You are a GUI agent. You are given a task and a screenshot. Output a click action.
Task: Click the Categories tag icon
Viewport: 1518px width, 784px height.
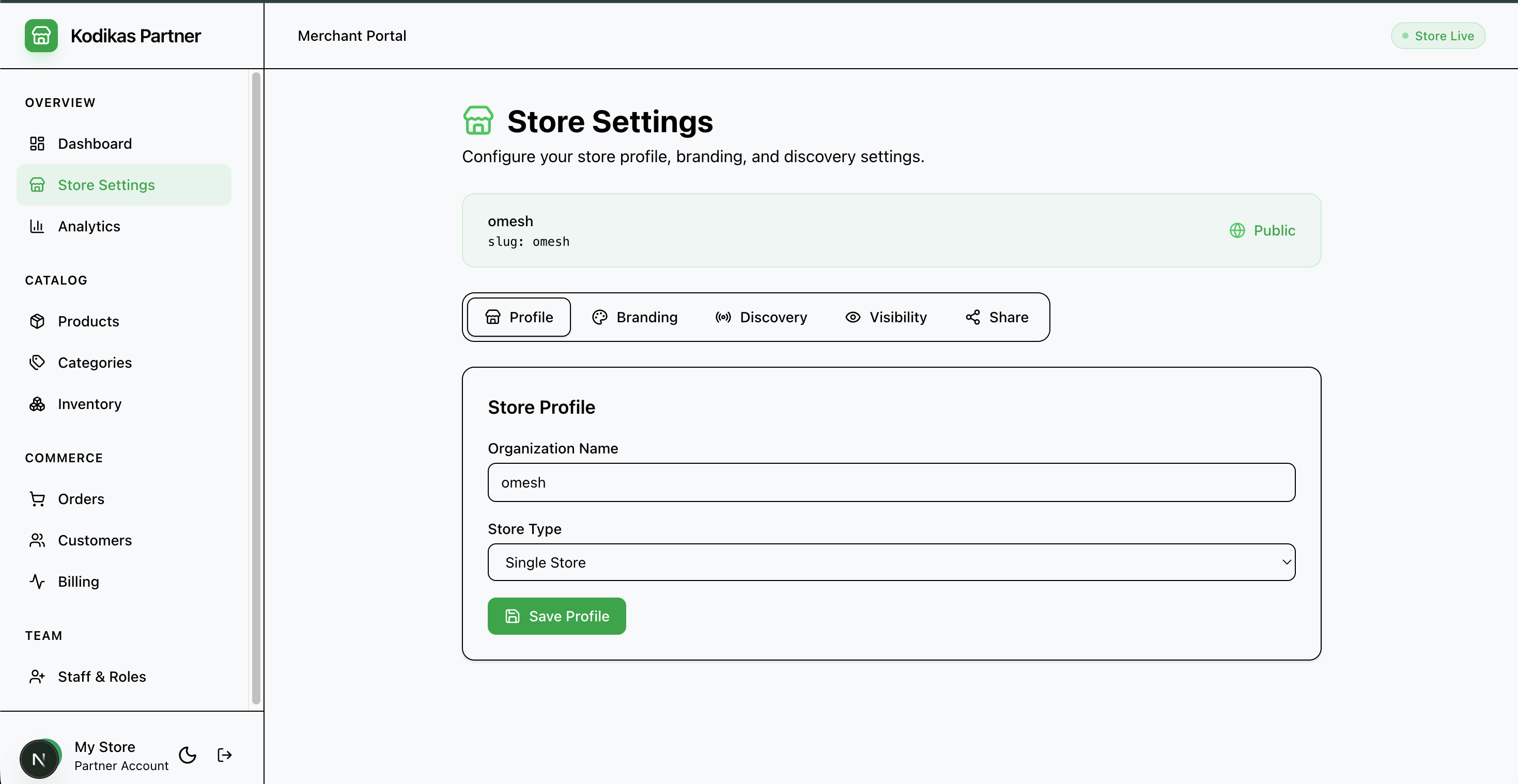37,362
